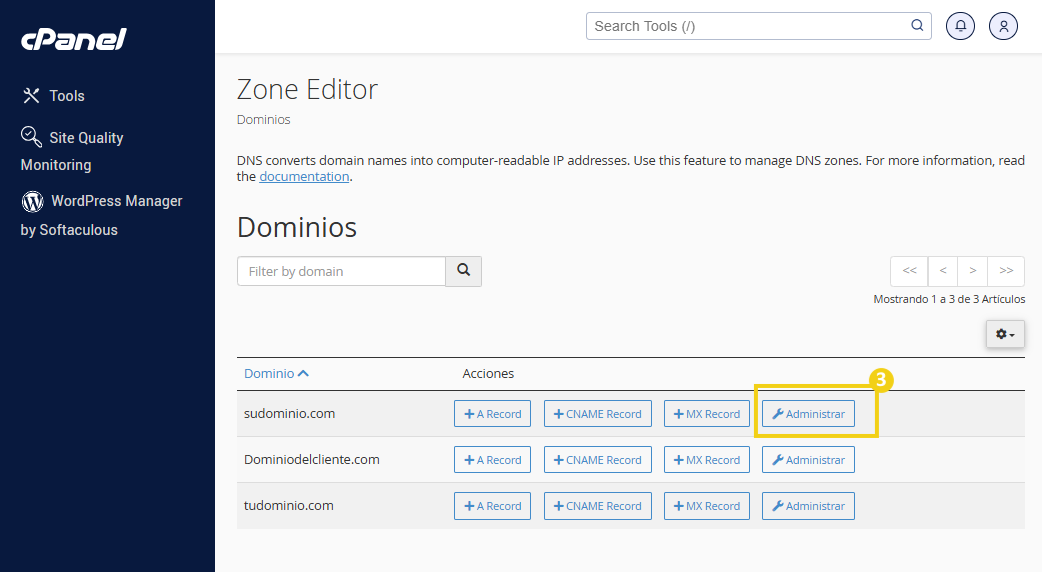Viewport: 1042px width, 572px height.
Task: Add A Record for Dominiodelcliente.com
Action: [x=492, y=460]
